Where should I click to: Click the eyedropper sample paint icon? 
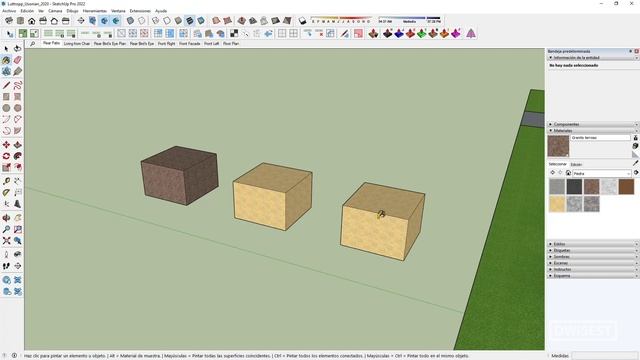coord(636,163)
